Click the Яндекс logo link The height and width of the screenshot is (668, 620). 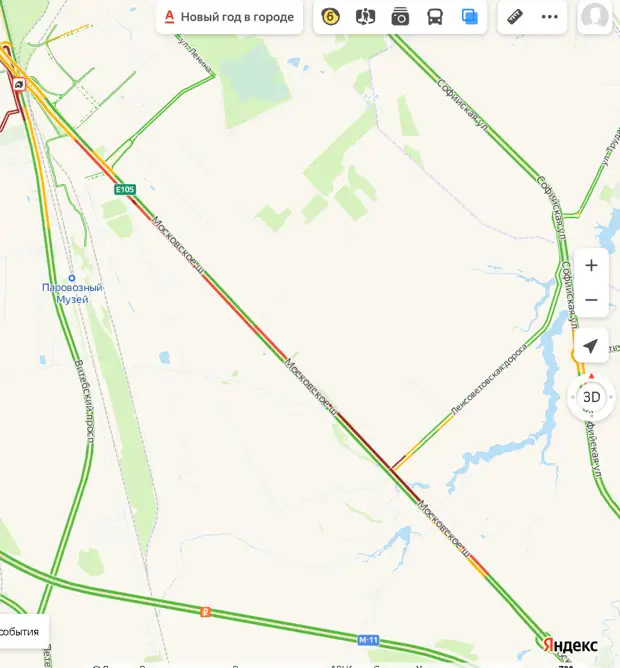pos(571,645)
